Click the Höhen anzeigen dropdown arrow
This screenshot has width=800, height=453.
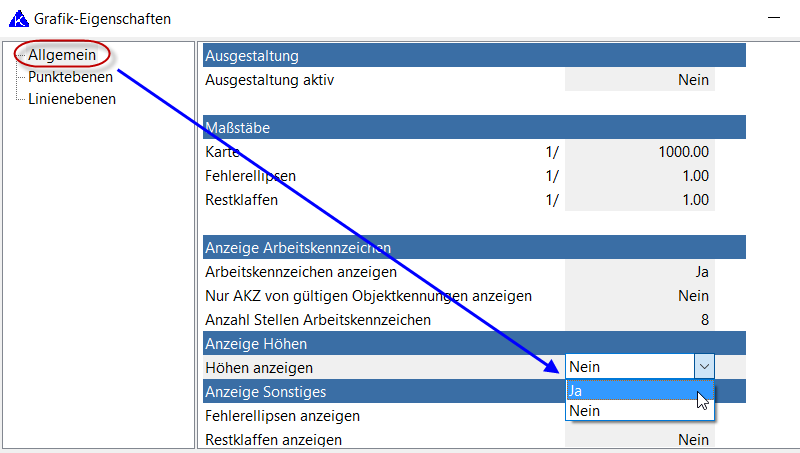pos(705,367)
